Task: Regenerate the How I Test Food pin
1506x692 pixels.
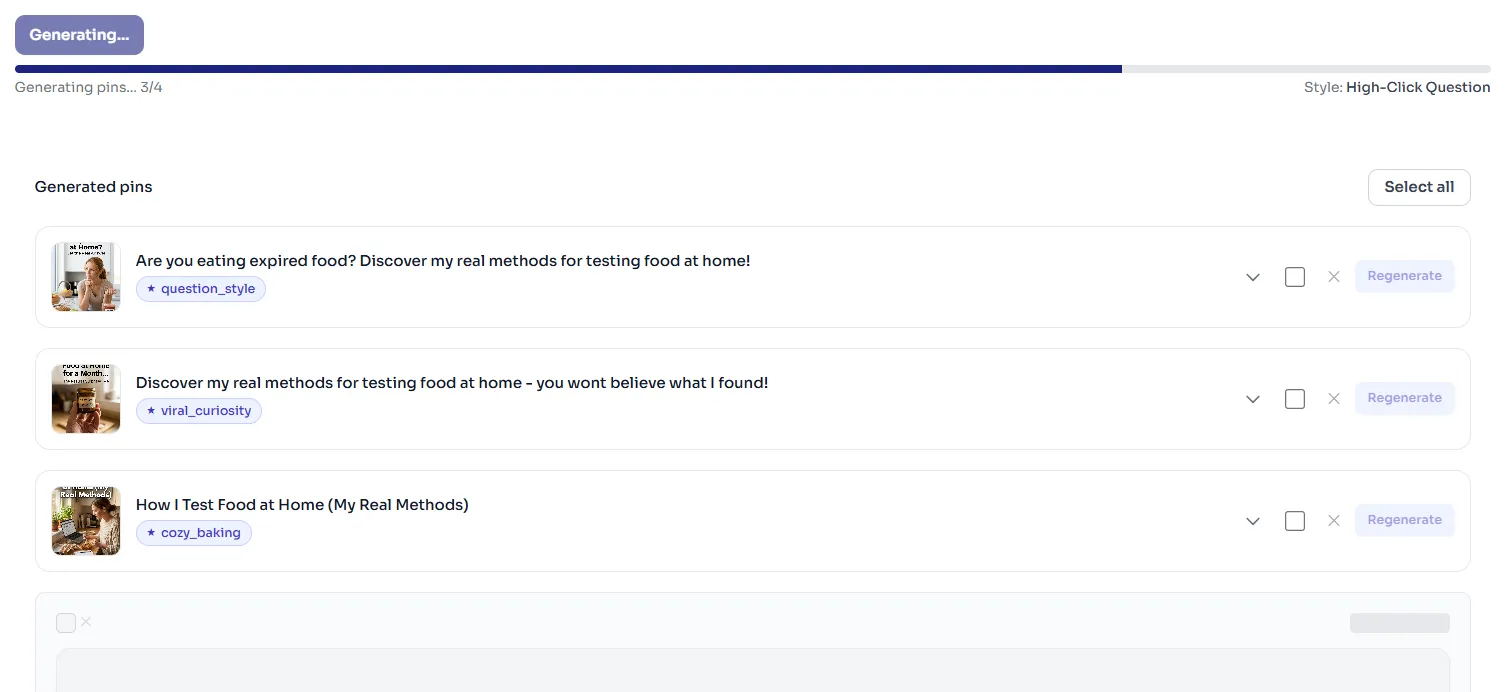Action: click(1404, 520)
